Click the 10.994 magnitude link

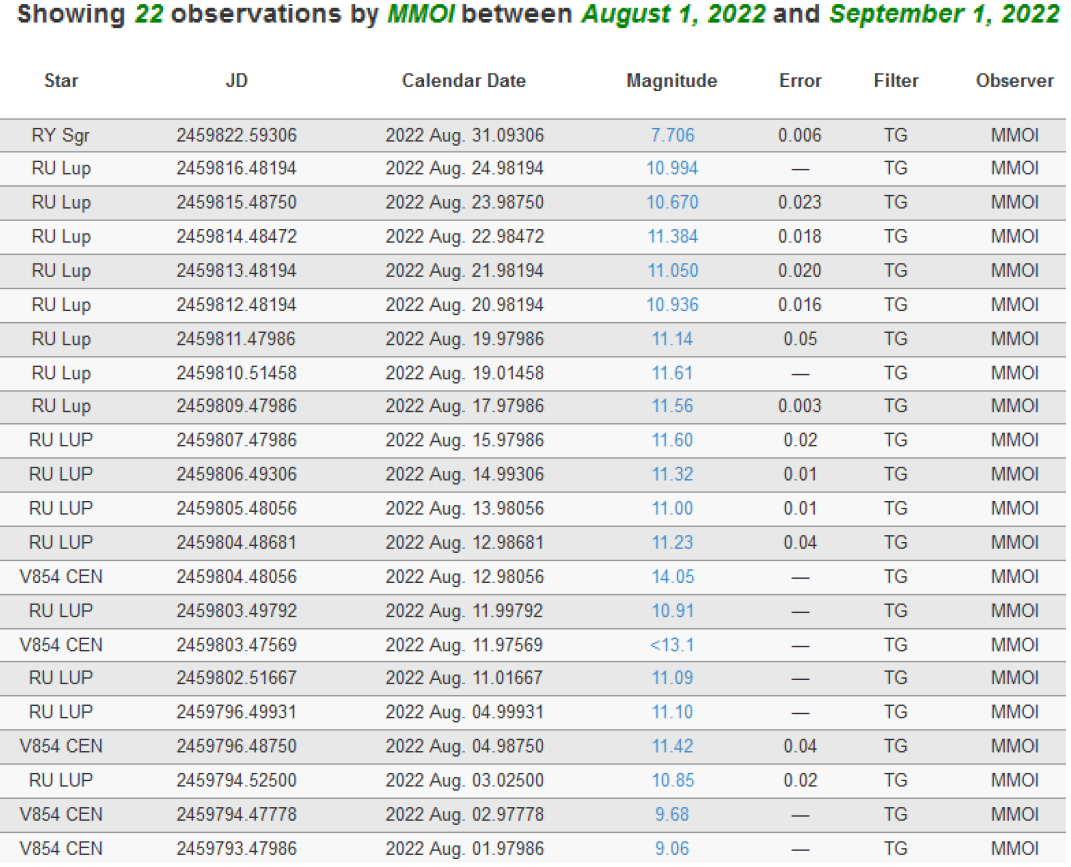pos(672,169)
